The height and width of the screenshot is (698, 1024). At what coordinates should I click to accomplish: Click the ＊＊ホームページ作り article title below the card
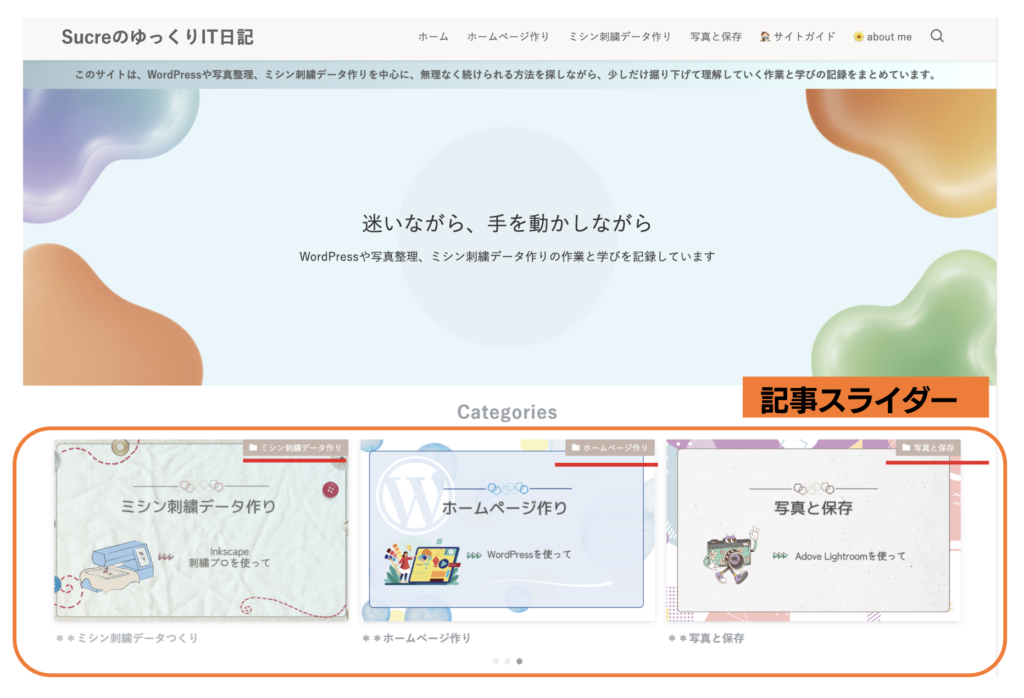click(416, 638)
